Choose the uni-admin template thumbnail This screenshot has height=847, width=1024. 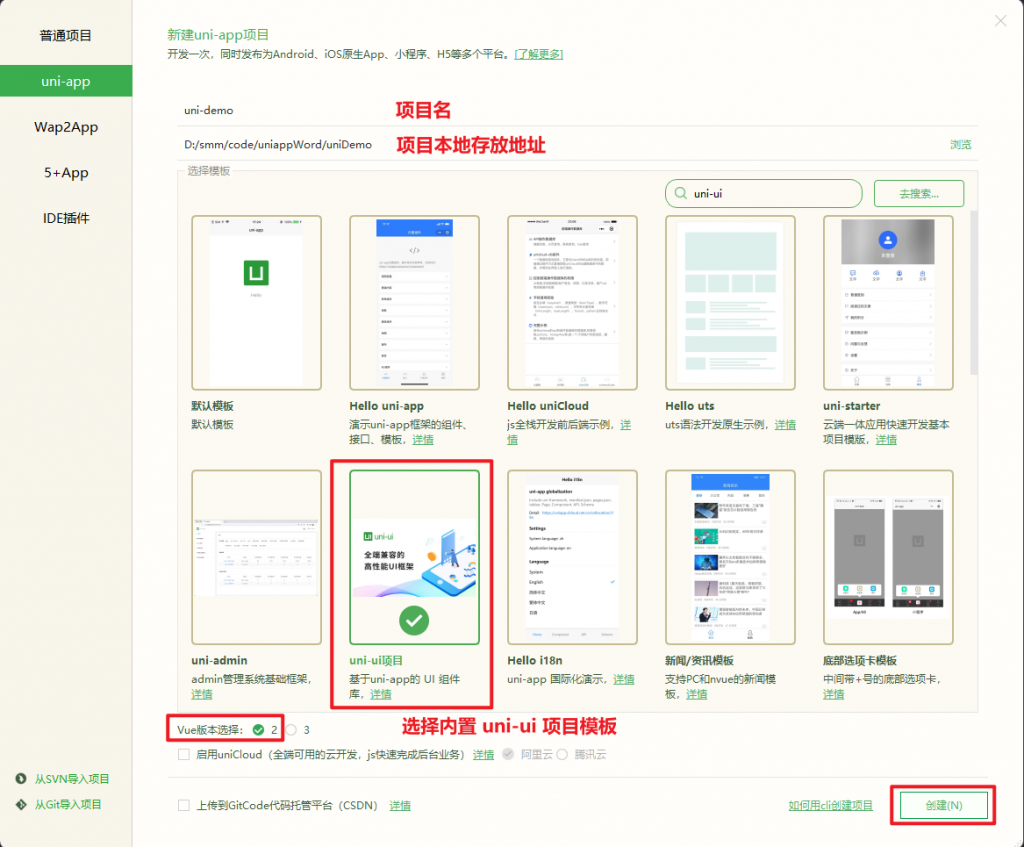coord(257,557)
